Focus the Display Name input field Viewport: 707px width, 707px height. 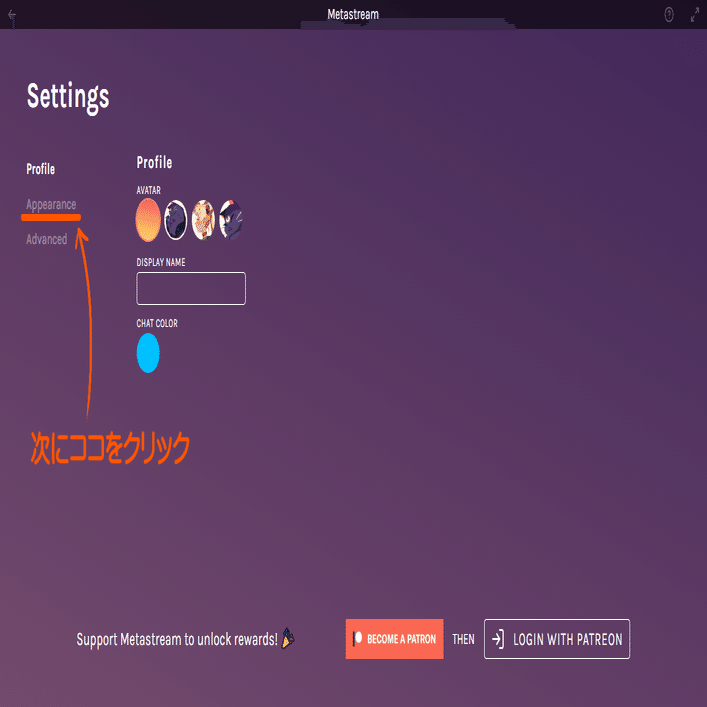(191, 289)
